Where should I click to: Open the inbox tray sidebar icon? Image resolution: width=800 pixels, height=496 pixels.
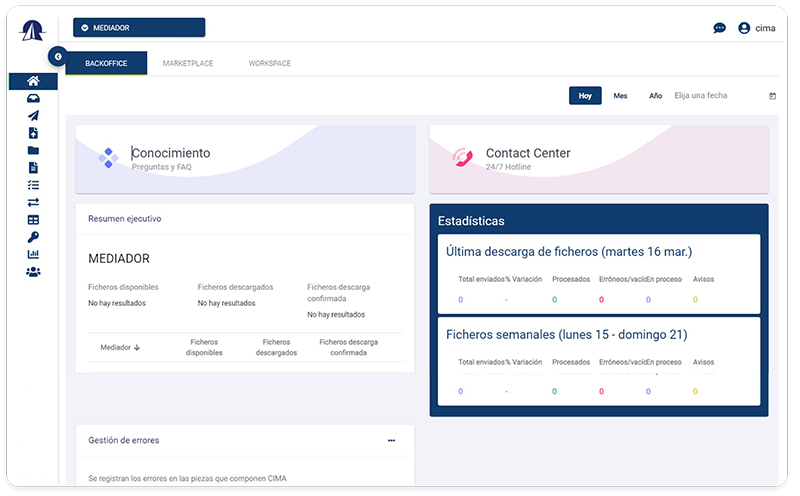pyautogui.click(x=33, y=98)
